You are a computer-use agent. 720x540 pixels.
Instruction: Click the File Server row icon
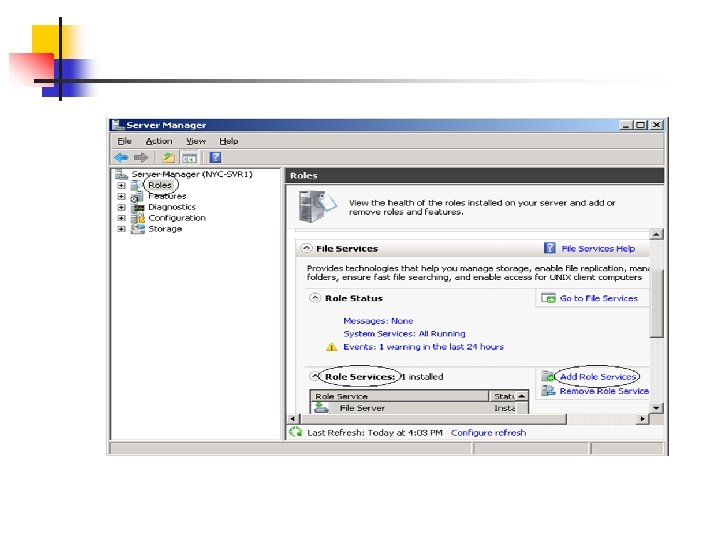click(321, 408)
